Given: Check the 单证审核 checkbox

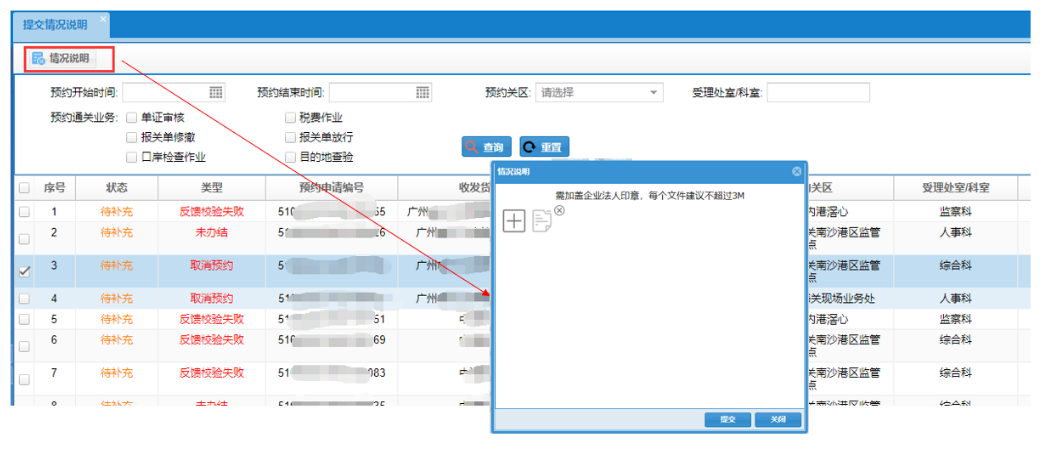Looking at the screenshot, I should point(131,118).
